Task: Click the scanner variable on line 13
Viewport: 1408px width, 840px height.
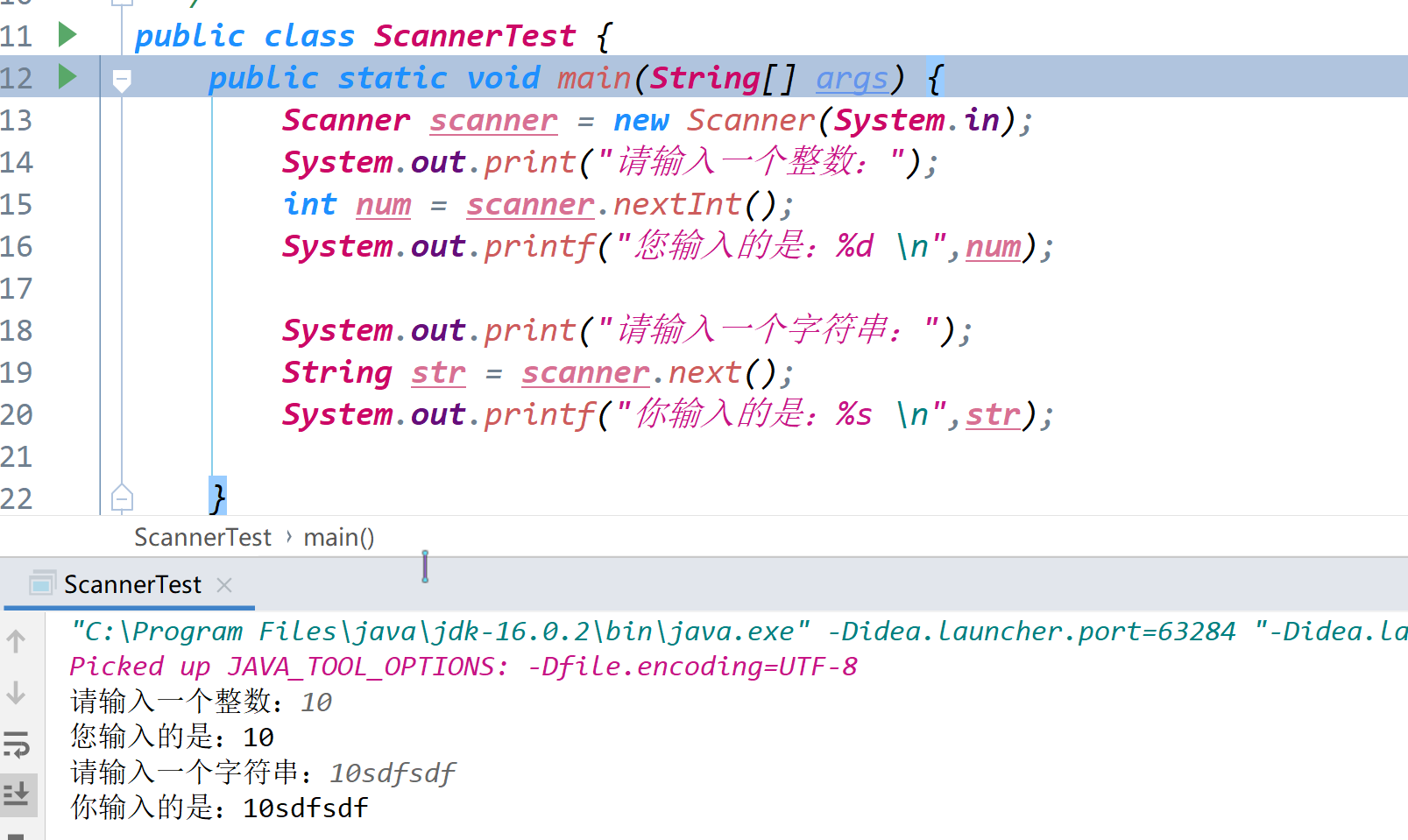Action: coord(493,120)
